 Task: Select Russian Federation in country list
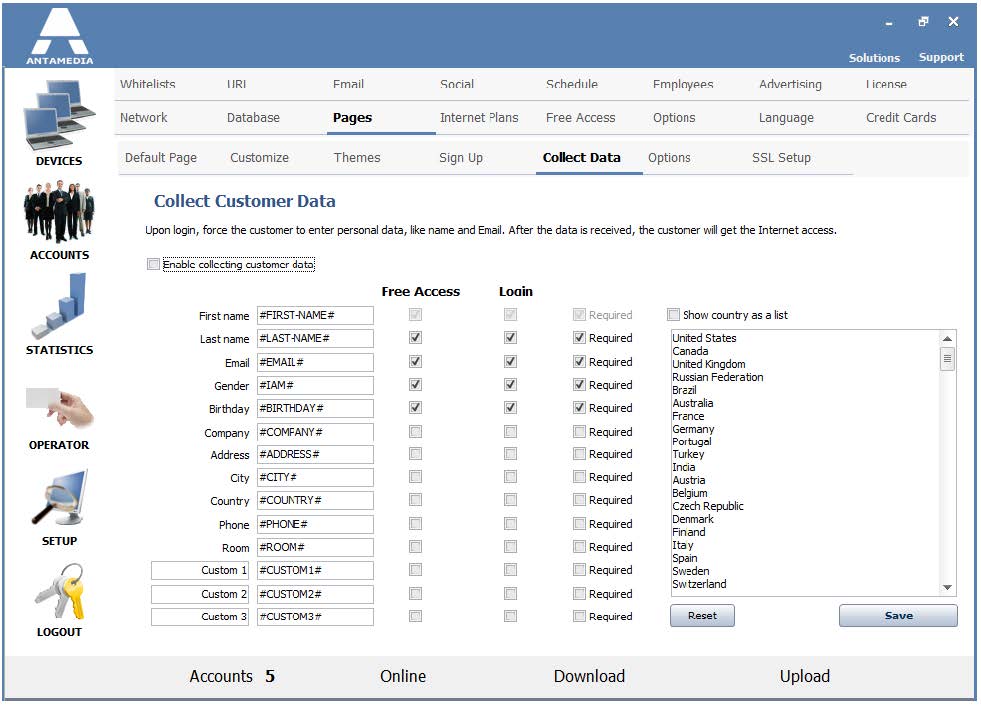point(718,377)
